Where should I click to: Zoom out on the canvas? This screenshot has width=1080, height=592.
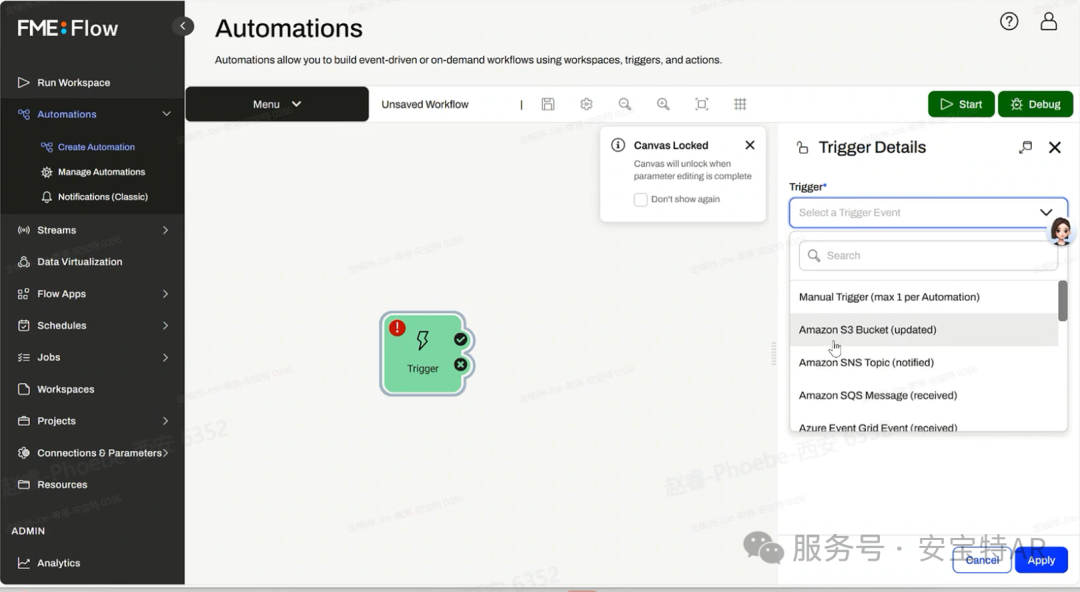pos(625,104)
